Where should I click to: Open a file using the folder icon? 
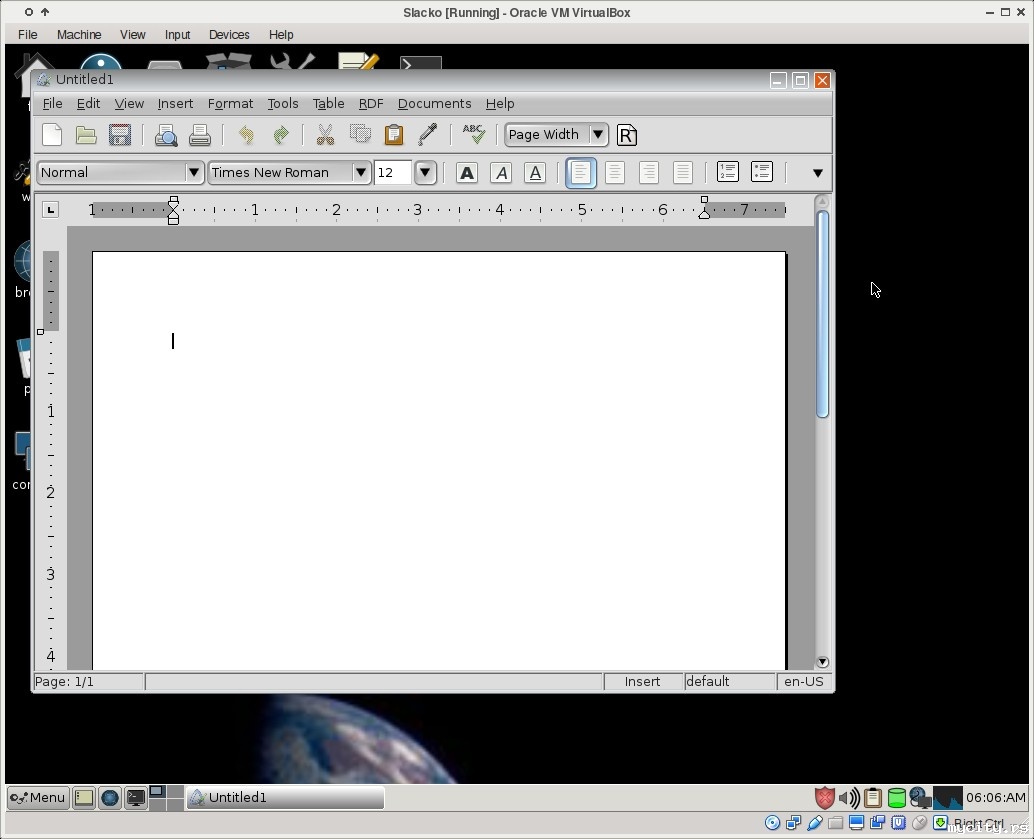(86, 135)
